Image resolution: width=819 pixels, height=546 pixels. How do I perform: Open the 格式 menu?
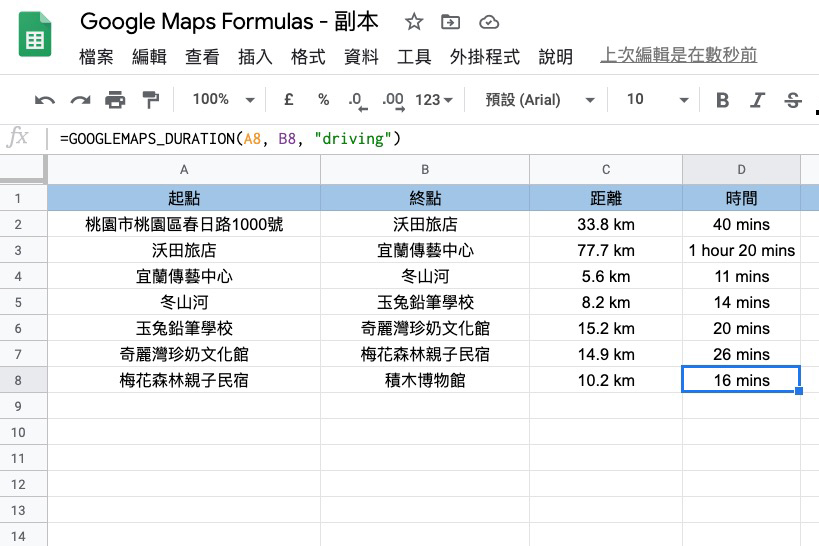(x=308, y=56)
